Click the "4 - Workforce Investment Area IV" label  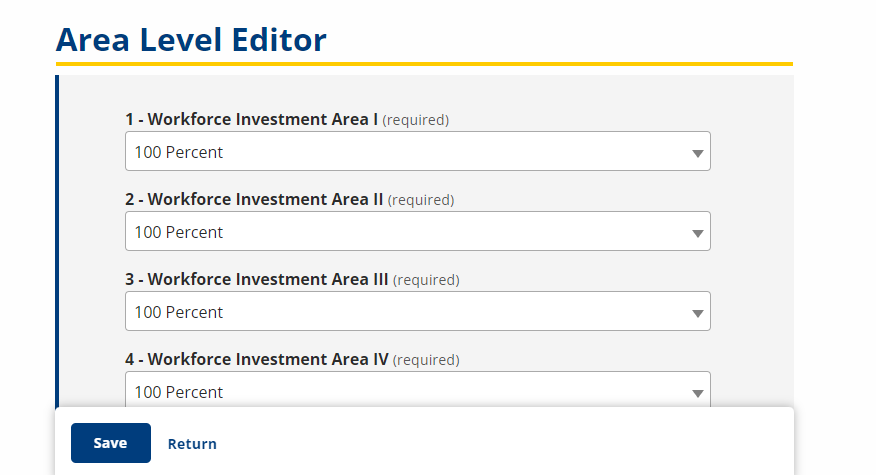tap(256, 359)
